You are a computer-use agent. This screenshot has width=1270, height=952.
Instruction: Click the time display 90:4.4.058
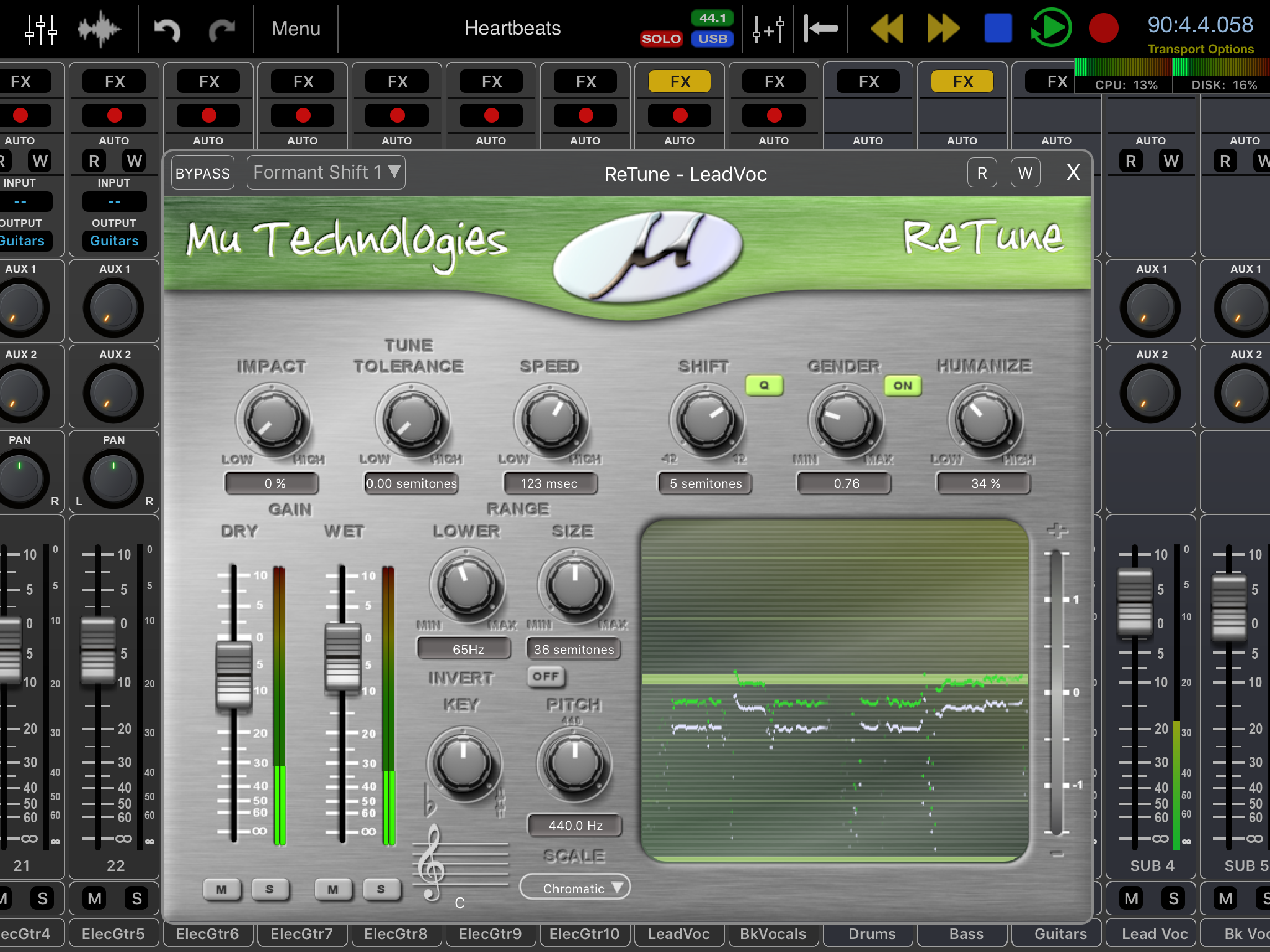click(1200, 25)
